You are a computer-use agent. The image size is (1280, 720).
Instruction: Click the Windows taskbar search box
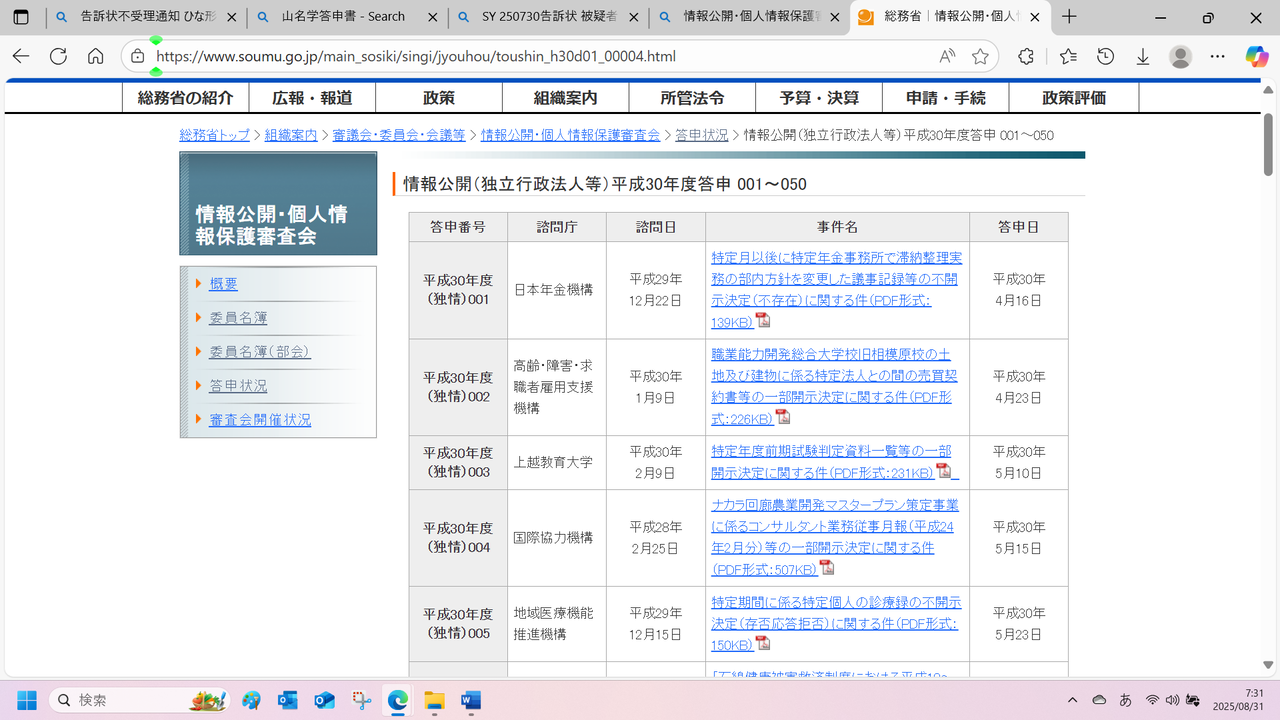pos(141,700)
